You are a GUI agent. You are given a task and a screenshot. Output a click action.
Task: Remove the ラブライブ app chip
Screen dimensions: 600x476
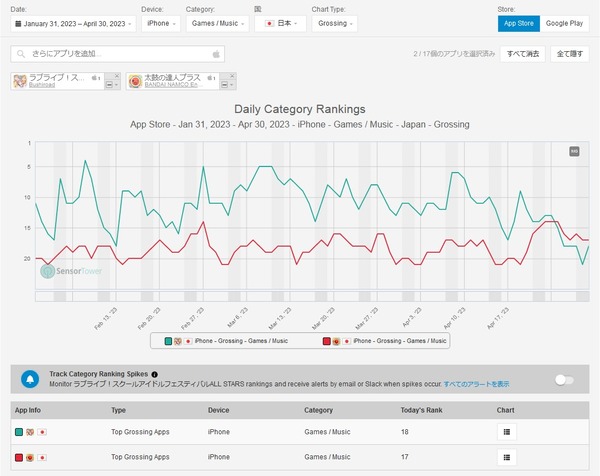click(117, 76)
